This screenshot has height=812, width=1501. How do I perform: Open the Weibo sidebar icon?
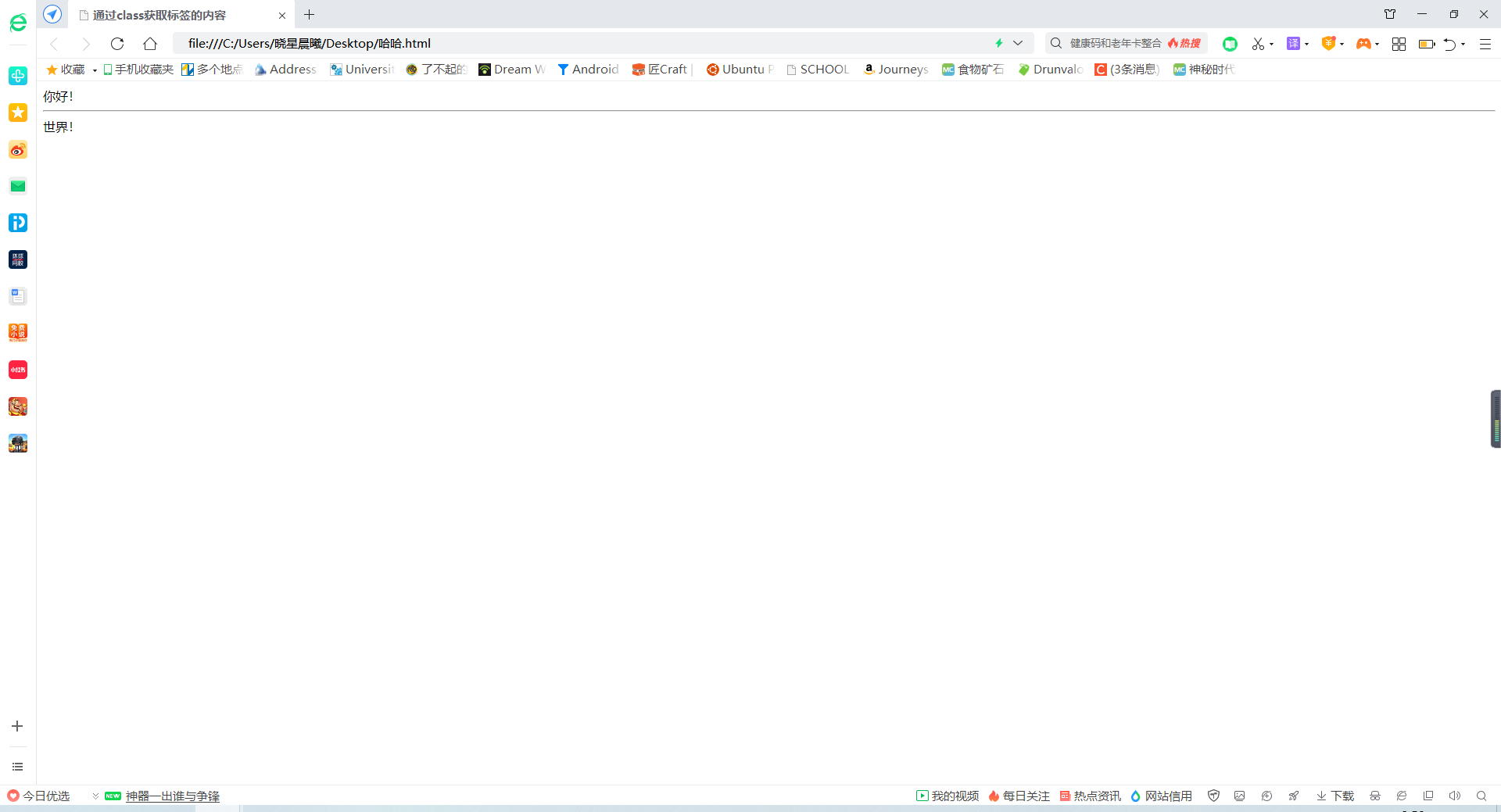click(18, 149)
